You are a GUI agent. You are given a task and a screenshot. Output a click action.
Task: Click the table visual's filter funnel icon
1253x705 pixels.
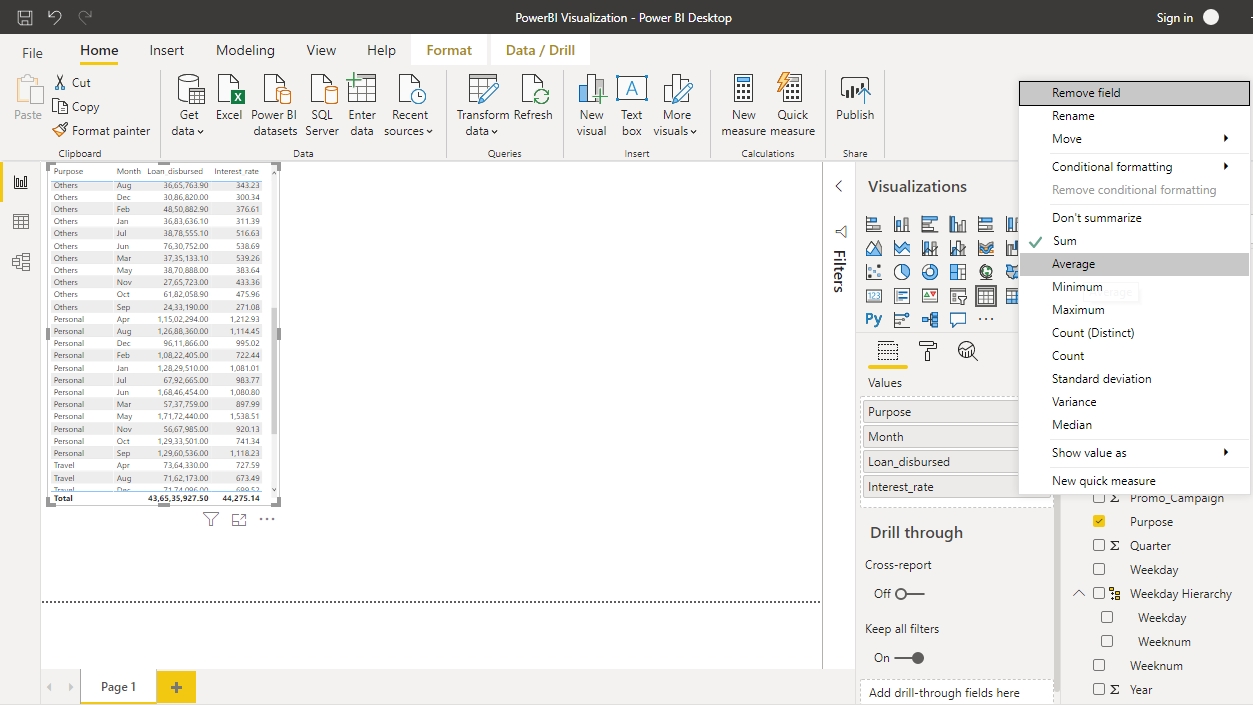[211, 519]
